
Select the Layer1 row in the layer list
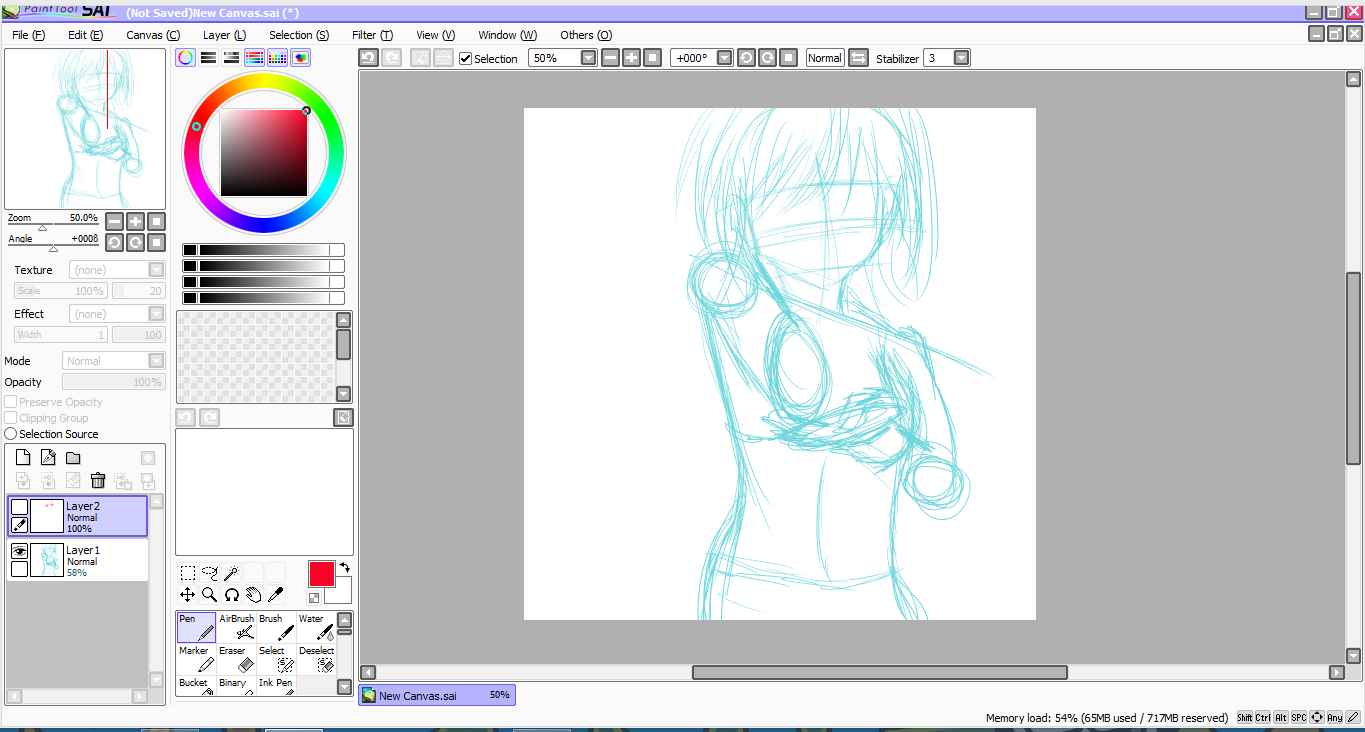click(x=78, y=560)
